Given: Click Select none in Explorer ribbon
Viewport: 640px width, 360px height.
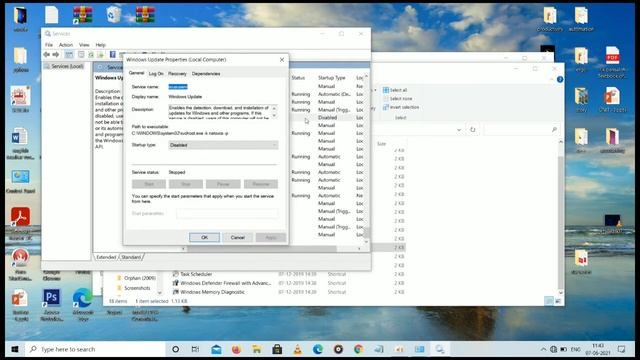Looking at the screenshot, I should click(397, 99).
